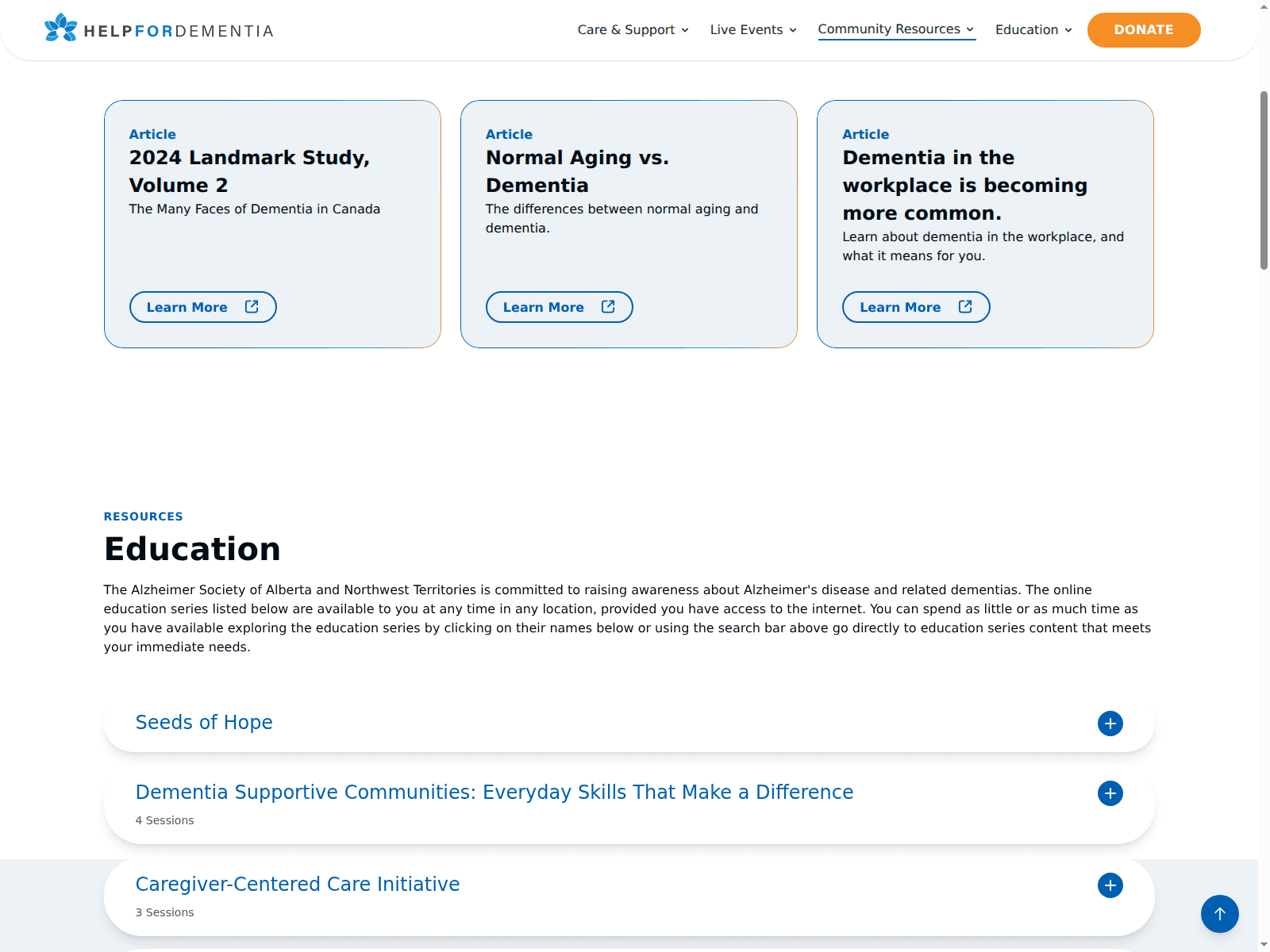The width and height of the screenshot is (1270, 952).
Task: Click 'The Many Faces of Dementia in Canada' text
Action: pyautogui.click(x=255, y=209)
